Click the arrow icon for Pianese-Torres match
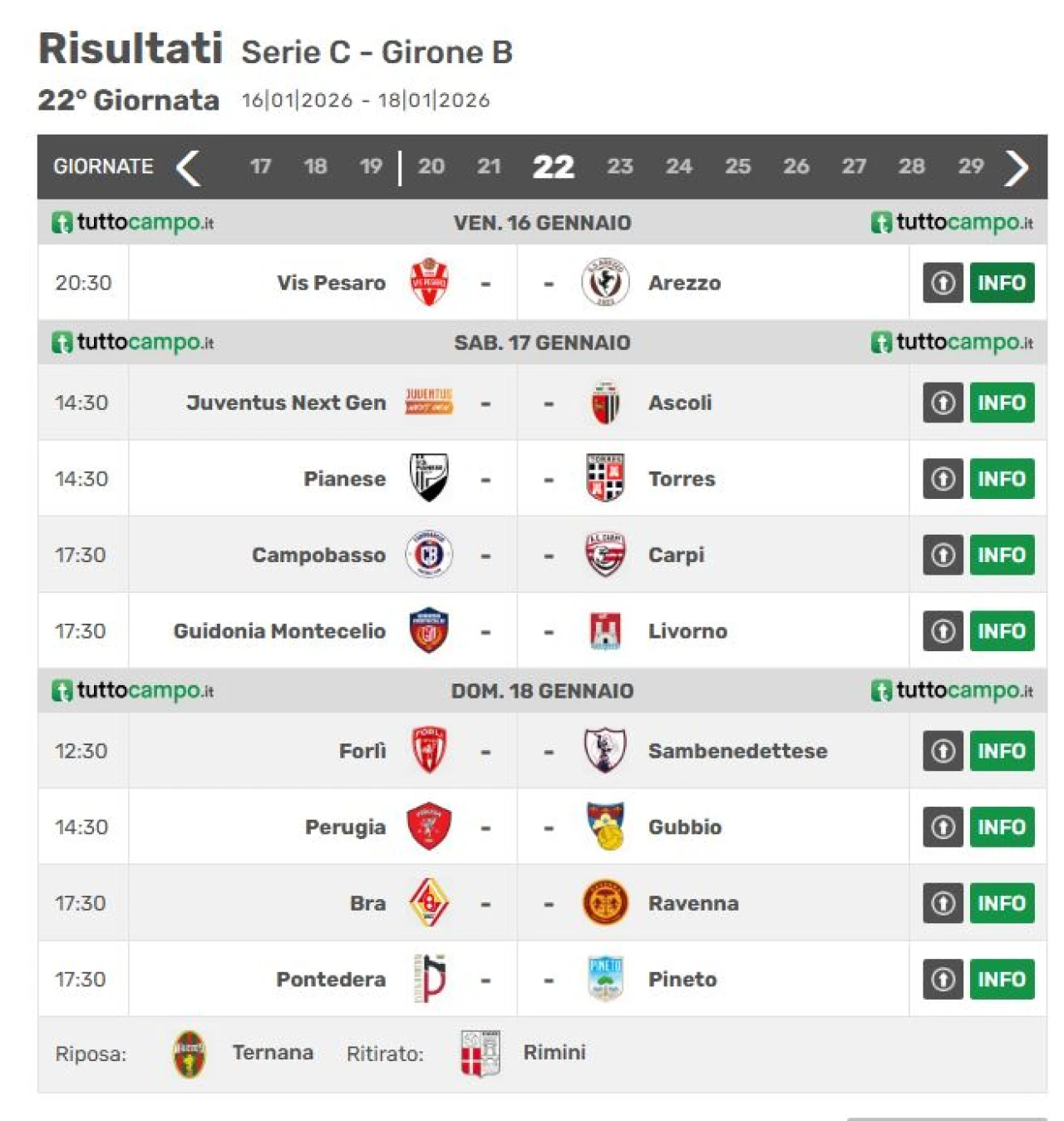Viewport: 1064px width, 1121px height. click(943, 479)
